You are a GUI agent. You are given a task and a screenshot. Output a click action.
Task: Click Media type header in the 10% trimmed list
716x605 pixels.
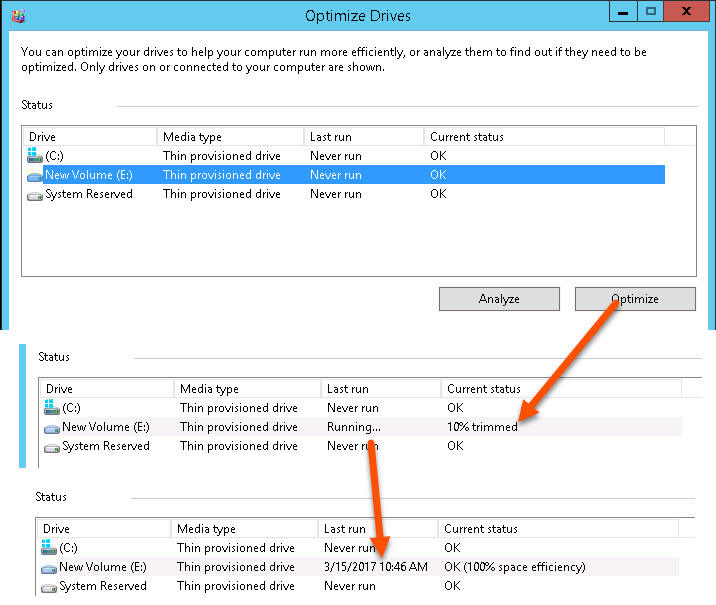247,389
